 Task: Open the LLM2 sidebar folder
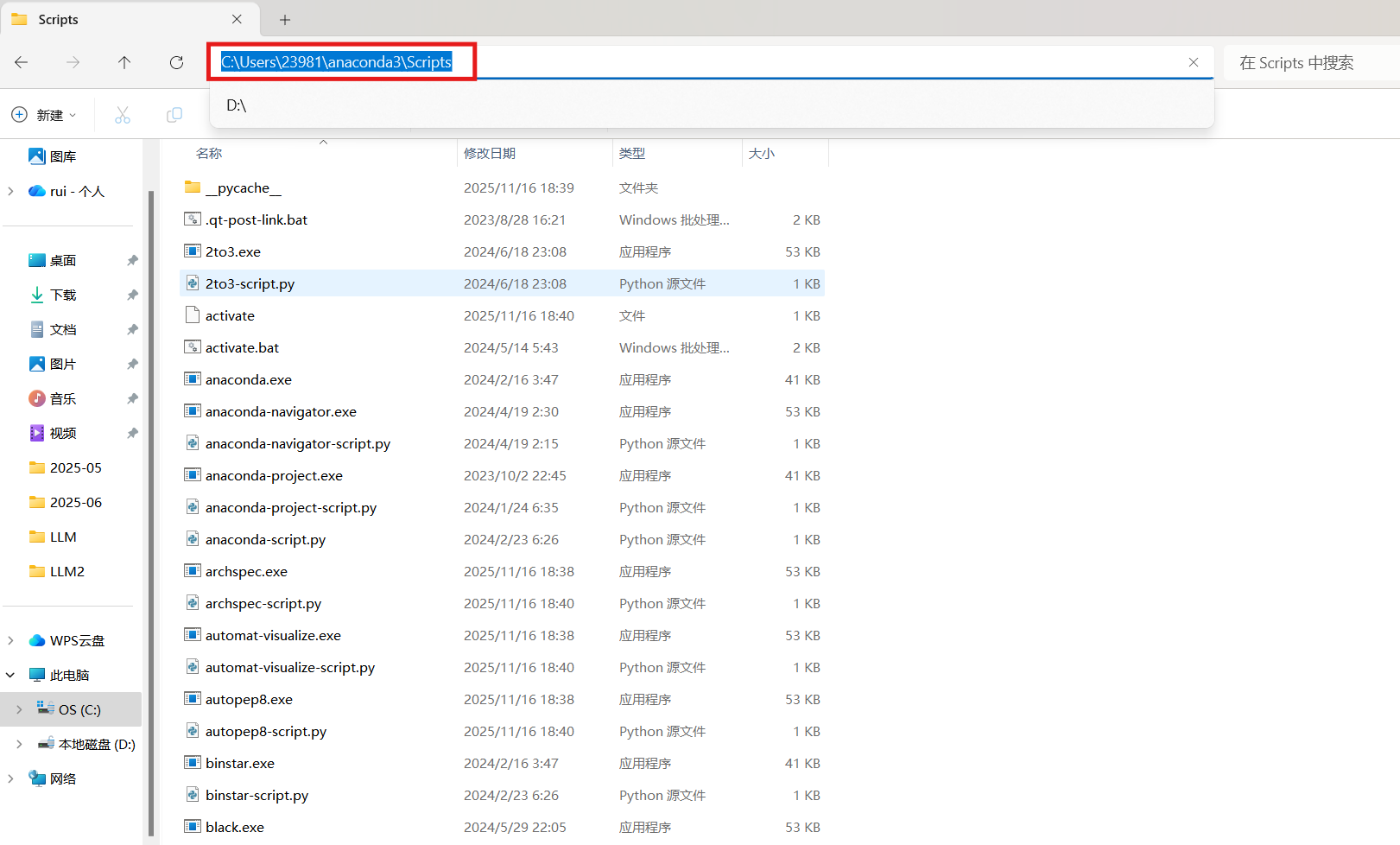coord(67,571)
